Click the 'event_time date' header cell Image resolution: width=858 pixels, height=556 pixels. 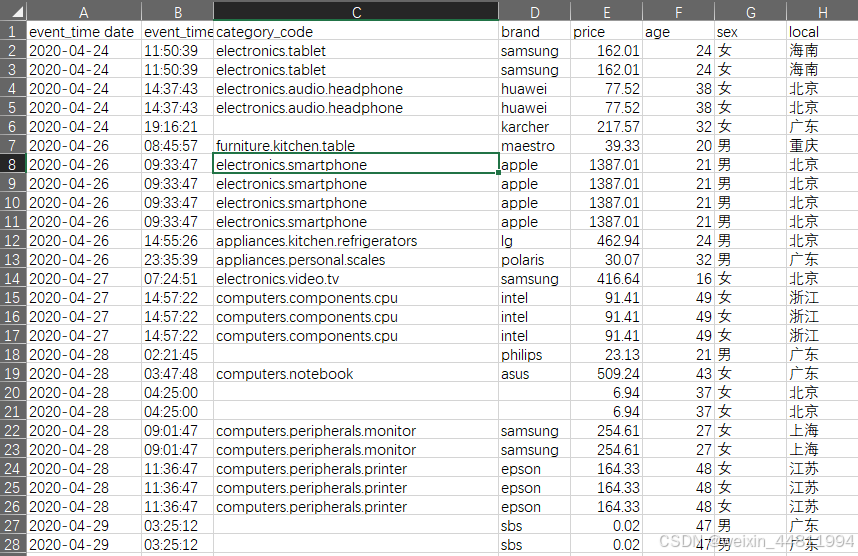pyautogui.click(x=84, y=32)
